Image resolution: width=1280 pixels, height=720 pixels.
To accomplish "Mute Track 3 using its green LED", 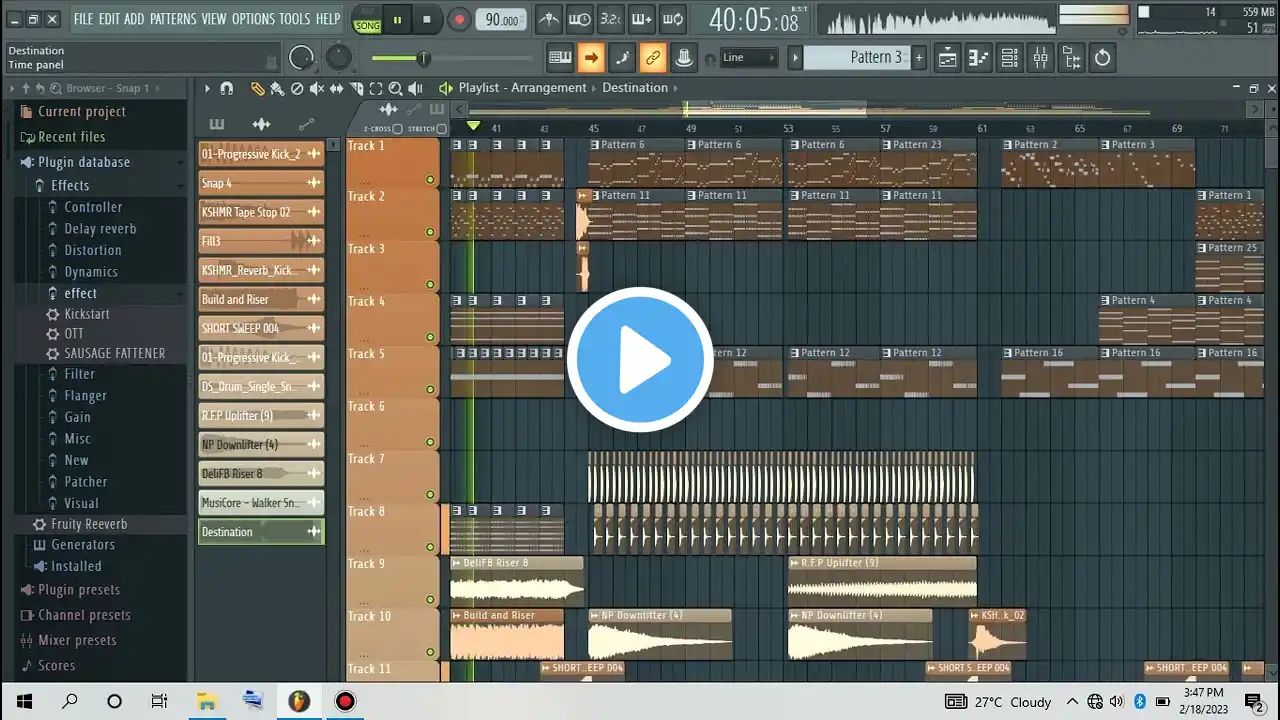I will pyautogui.click(x=430, y=285).
